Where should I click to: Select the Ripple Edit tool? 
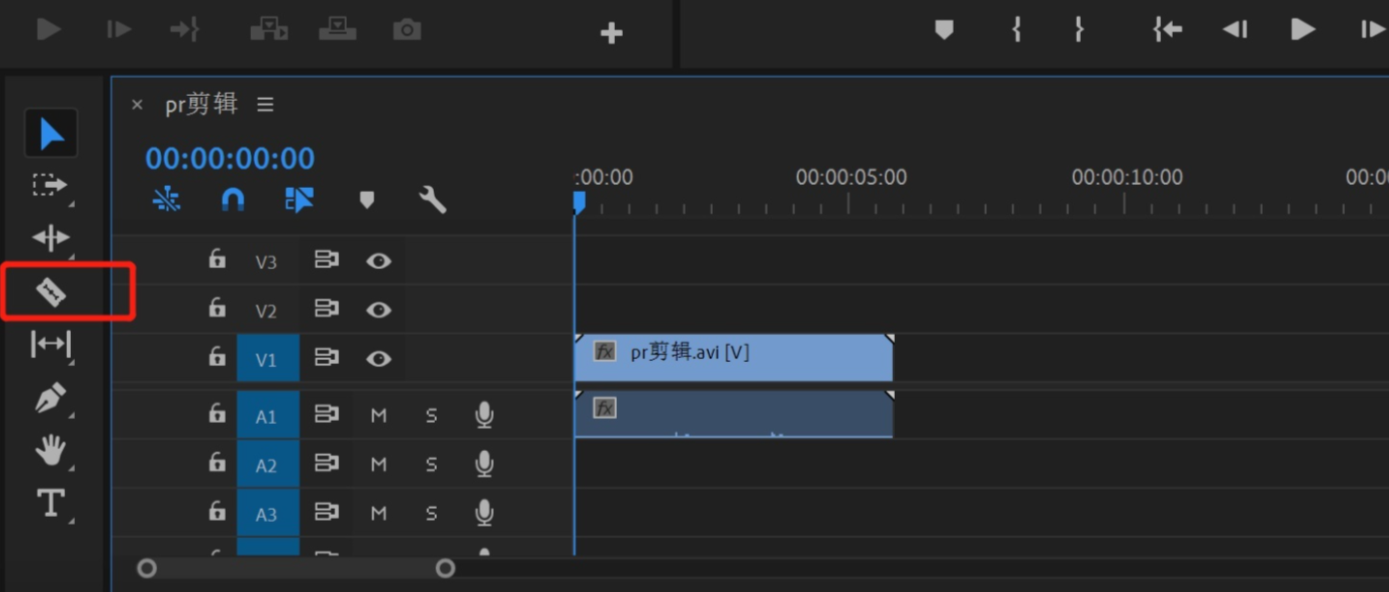[50, 238]
